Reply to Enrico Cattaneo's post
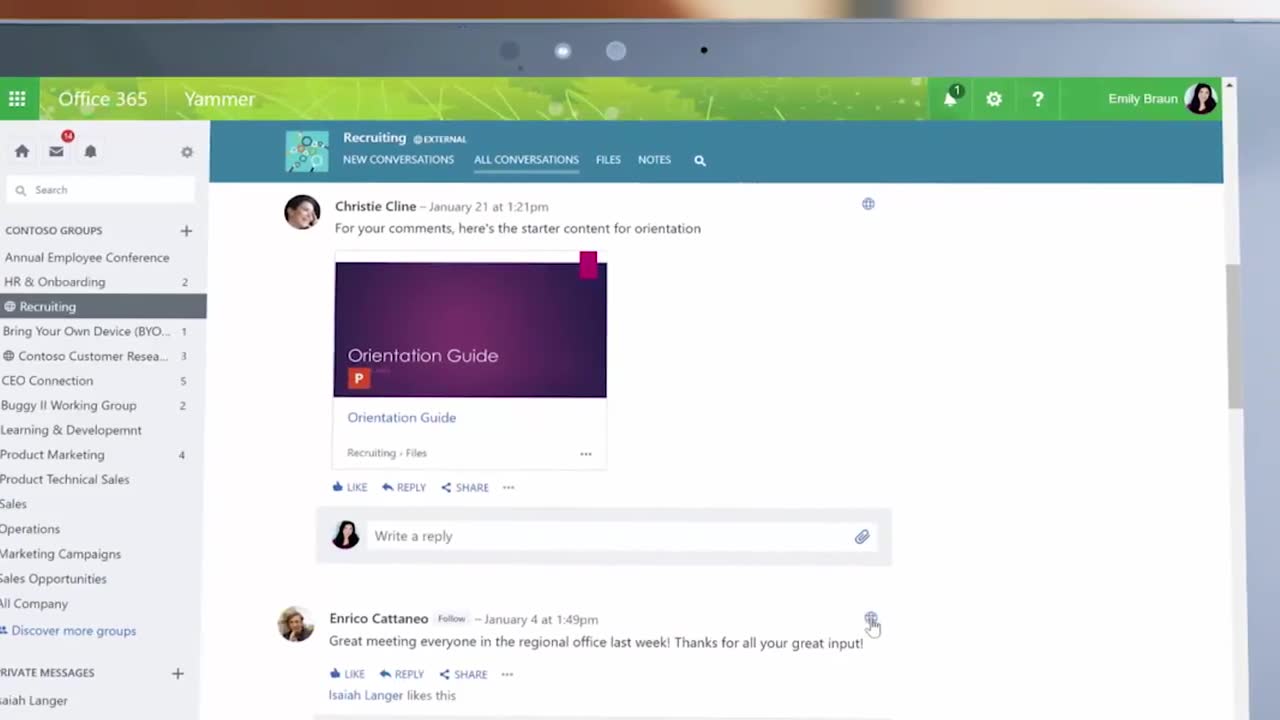The image size is (1280, 720). pos(402,675)
